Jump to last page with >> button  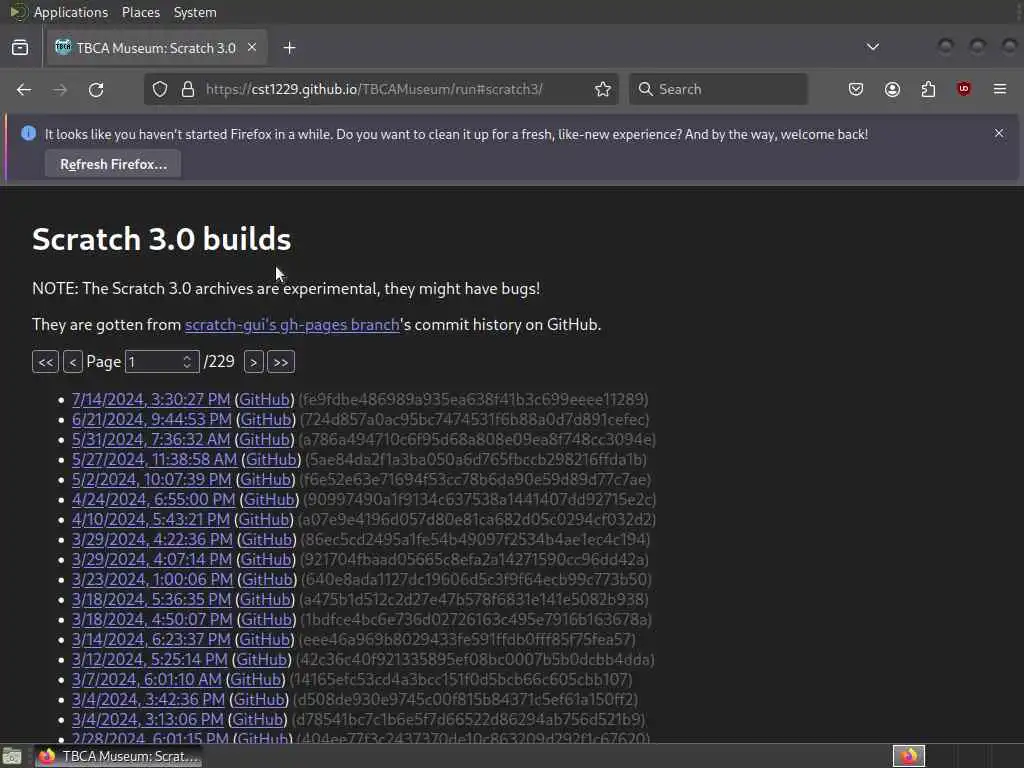tap(281, 362)
